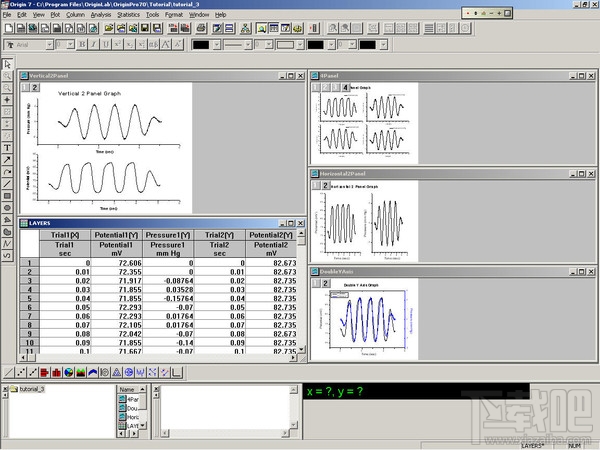The height and width of the screenshot is (450, 600).
Task: Select the Arrow drawing tool
Action: [8, 159]
